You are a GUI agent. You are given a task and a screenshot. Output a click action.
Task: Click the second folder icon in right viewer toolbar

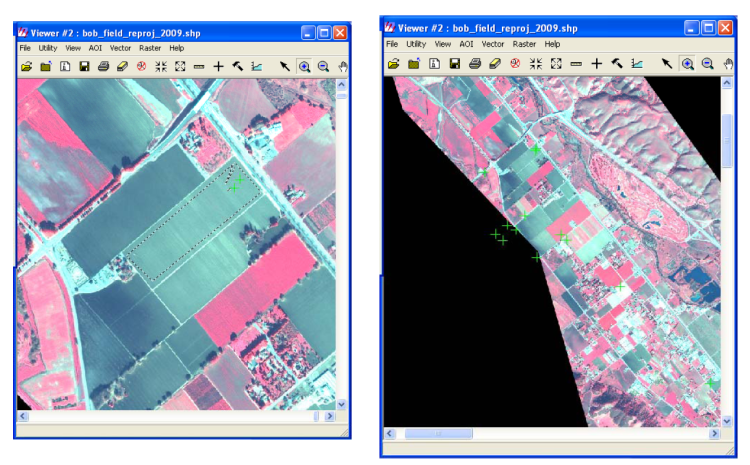tap(414, 64)
